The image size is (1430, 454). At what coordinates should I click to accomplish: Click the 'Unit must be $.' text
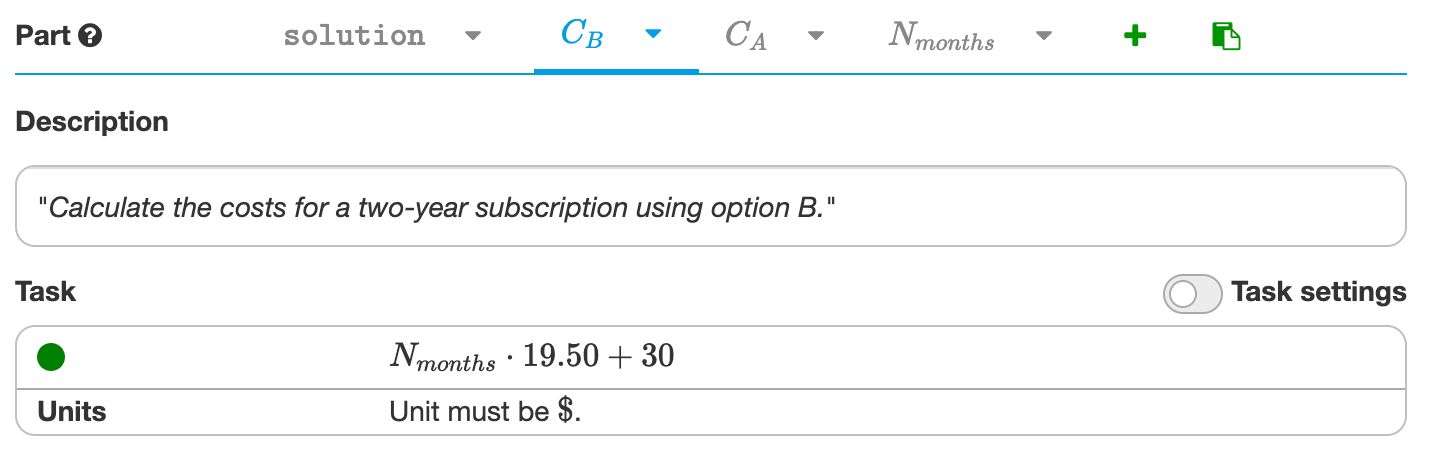pyautogui.click(x=485, y=412)
